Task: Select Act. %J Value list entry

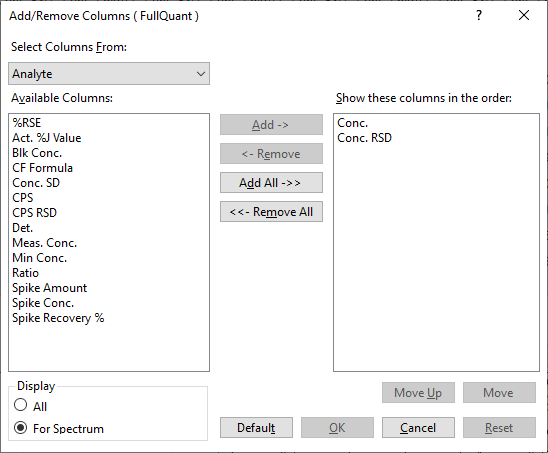Action: [x=46, y=138]
